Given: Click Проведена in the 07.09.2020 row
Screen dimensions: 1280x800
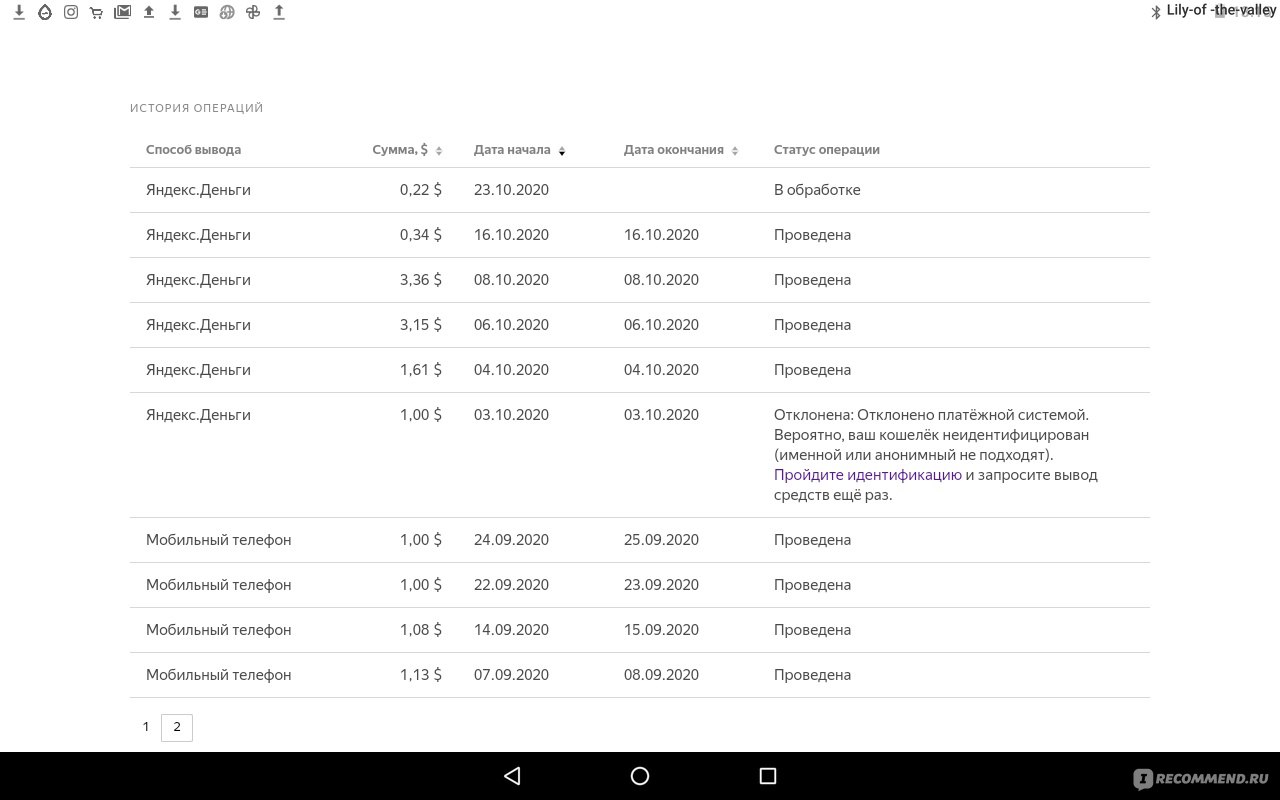Looking at the screenshot, I should 812,675.
